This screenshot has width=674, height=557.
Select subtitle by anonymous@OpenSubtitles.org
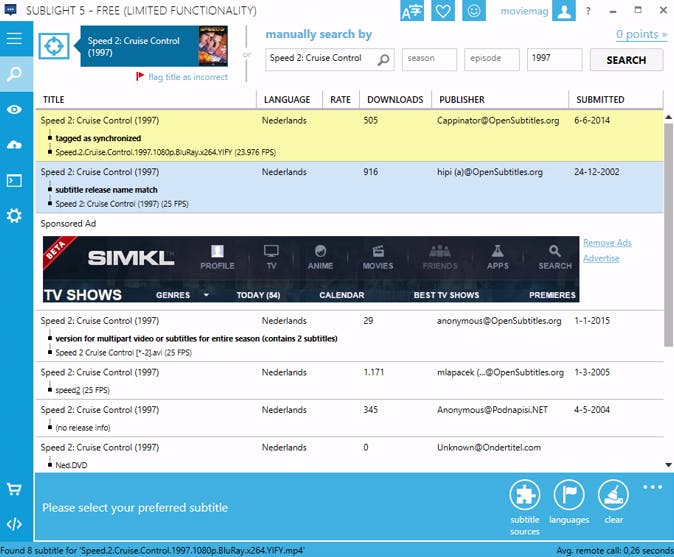point(349,336)
